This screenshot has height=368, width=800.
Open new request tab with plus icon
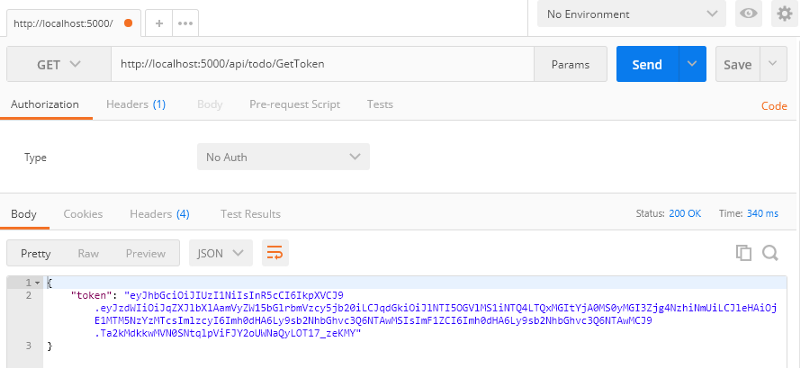tap(159, 23)
